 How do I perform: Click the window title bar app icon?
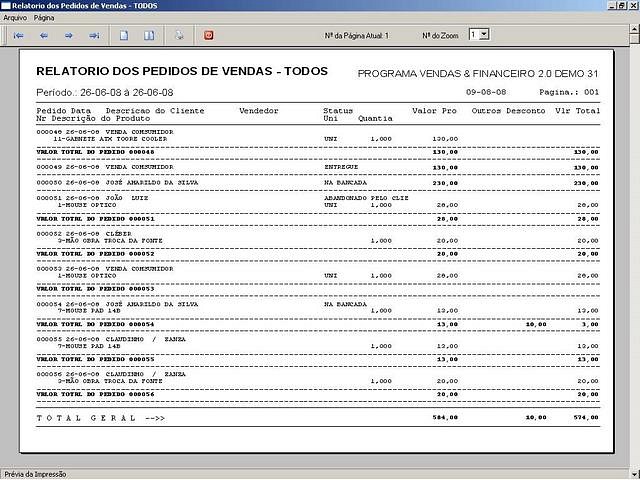[7, 6]
